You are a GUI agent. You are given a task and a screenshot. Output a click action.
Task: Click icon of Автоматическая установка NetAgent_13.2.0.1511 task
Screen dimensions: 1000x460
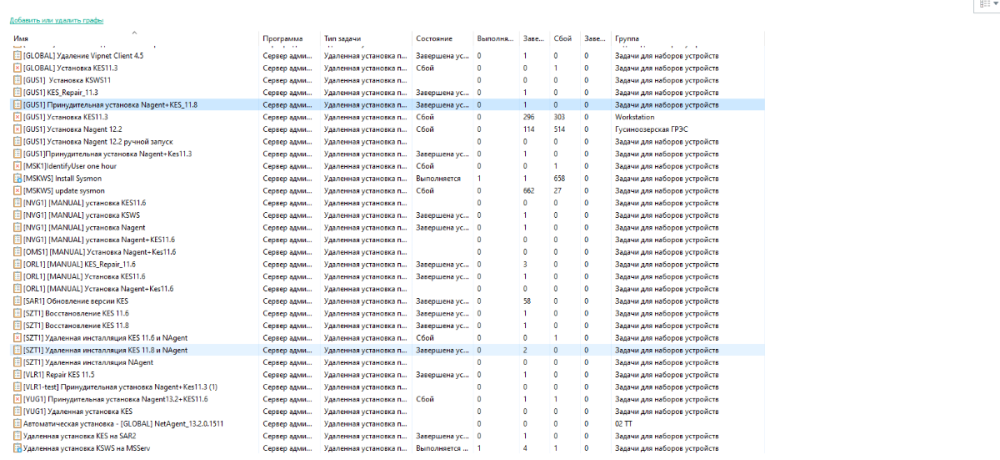click(x=17, y=424)
